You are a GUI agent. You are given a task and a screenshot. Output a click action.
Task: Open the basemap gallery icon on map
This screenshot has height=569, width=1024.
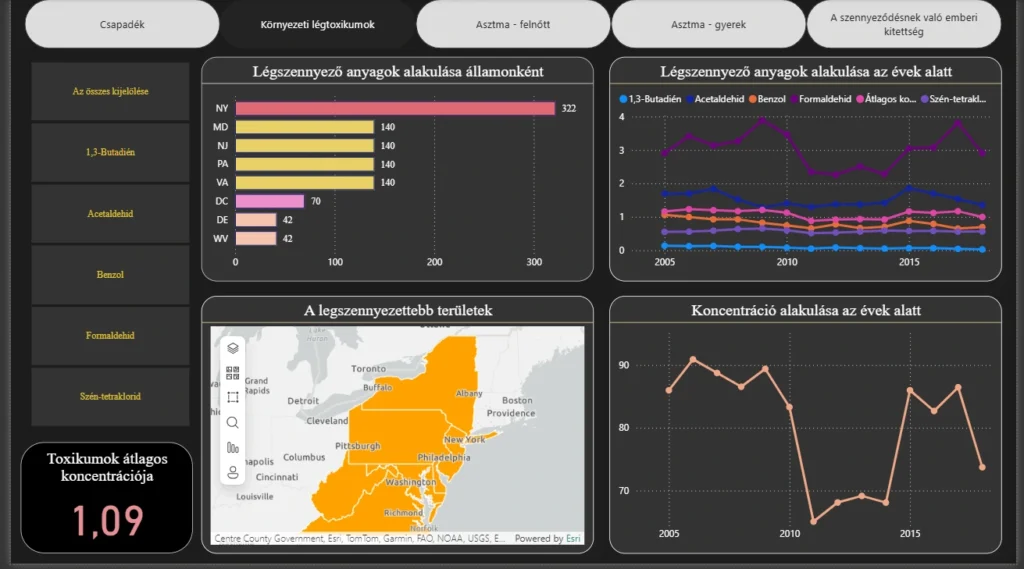(x=233, y=373)
